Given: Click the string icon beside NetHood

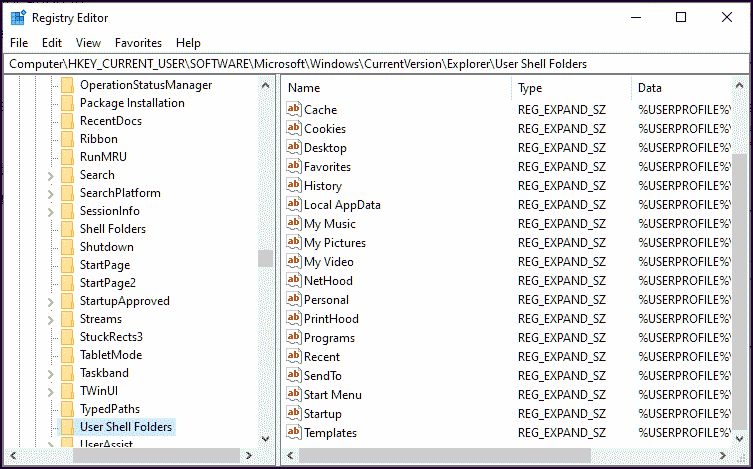Looking at the screenshot, I should 293,280.
